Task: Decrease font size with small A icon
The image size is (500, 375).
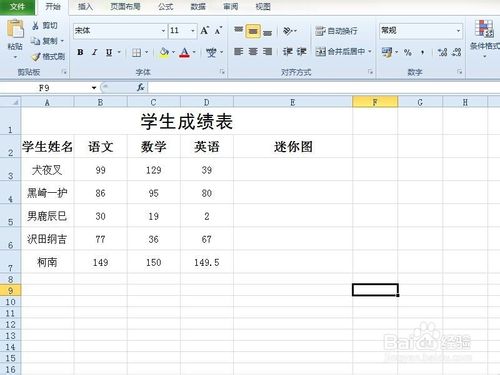Action: [218, 31]
